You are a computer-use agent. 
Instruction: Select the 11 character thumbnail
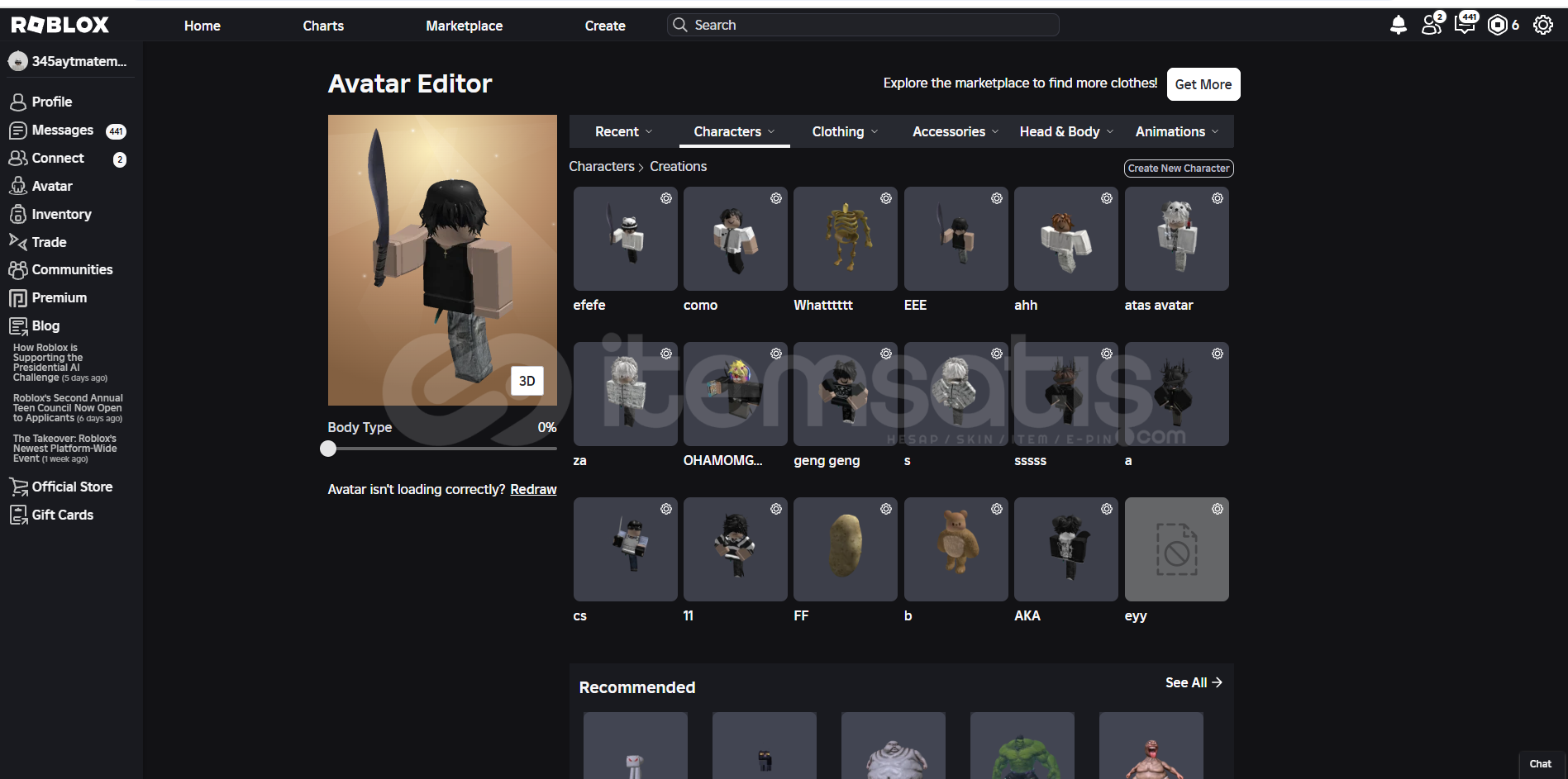point(735,549)
